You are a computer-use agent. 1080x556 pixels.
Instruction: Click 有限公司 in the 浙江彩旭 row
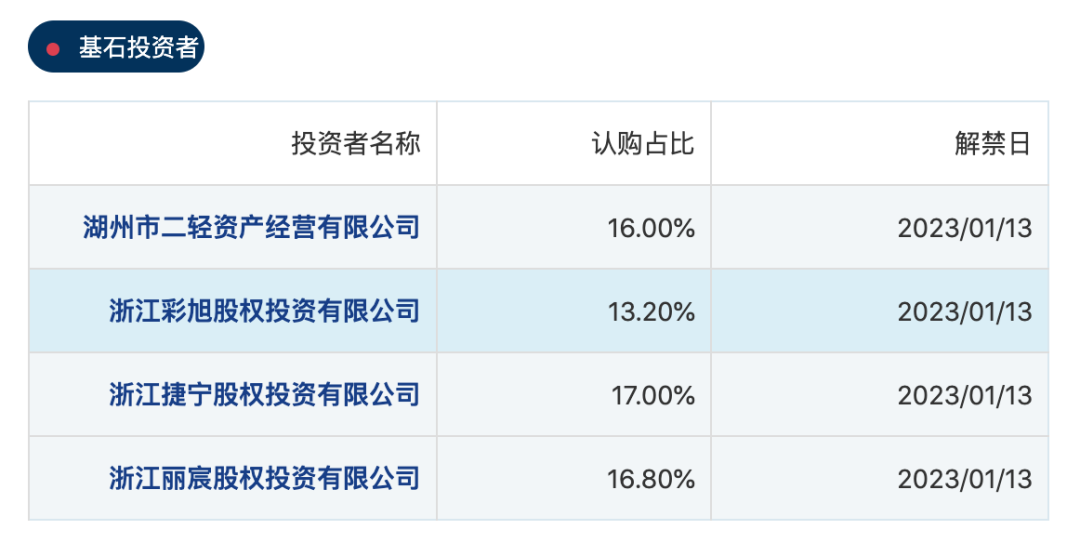click(x=368, y=311)
